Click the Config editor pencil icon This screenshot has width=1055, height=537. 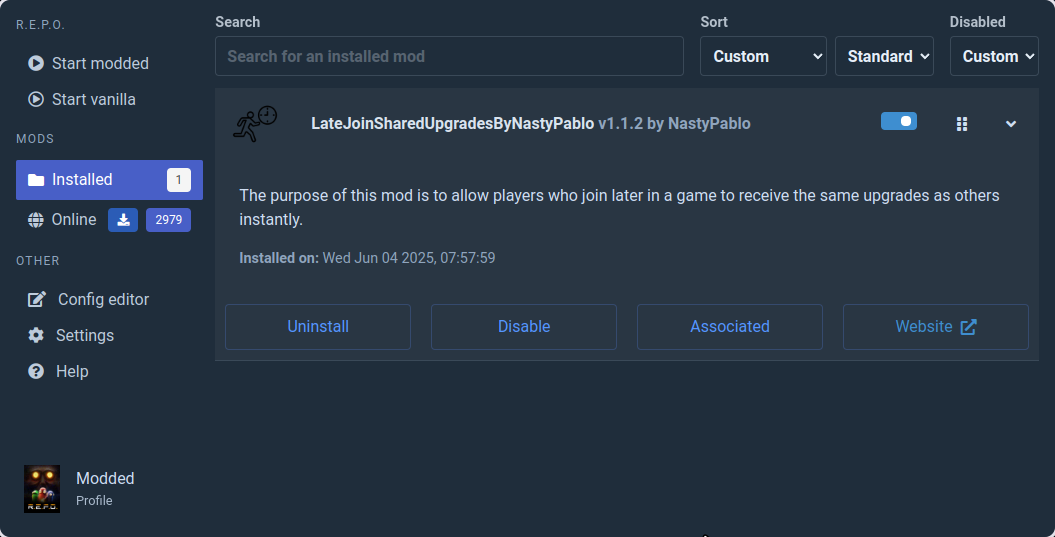[x=37, y=299]
